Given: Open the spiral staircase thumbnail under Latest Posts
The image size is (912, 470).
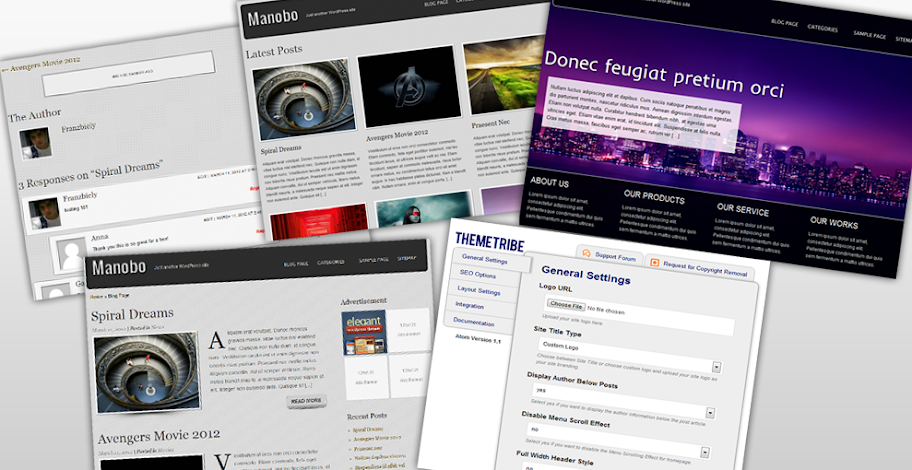Looking at the screenshot, I should tap(303, 99).
